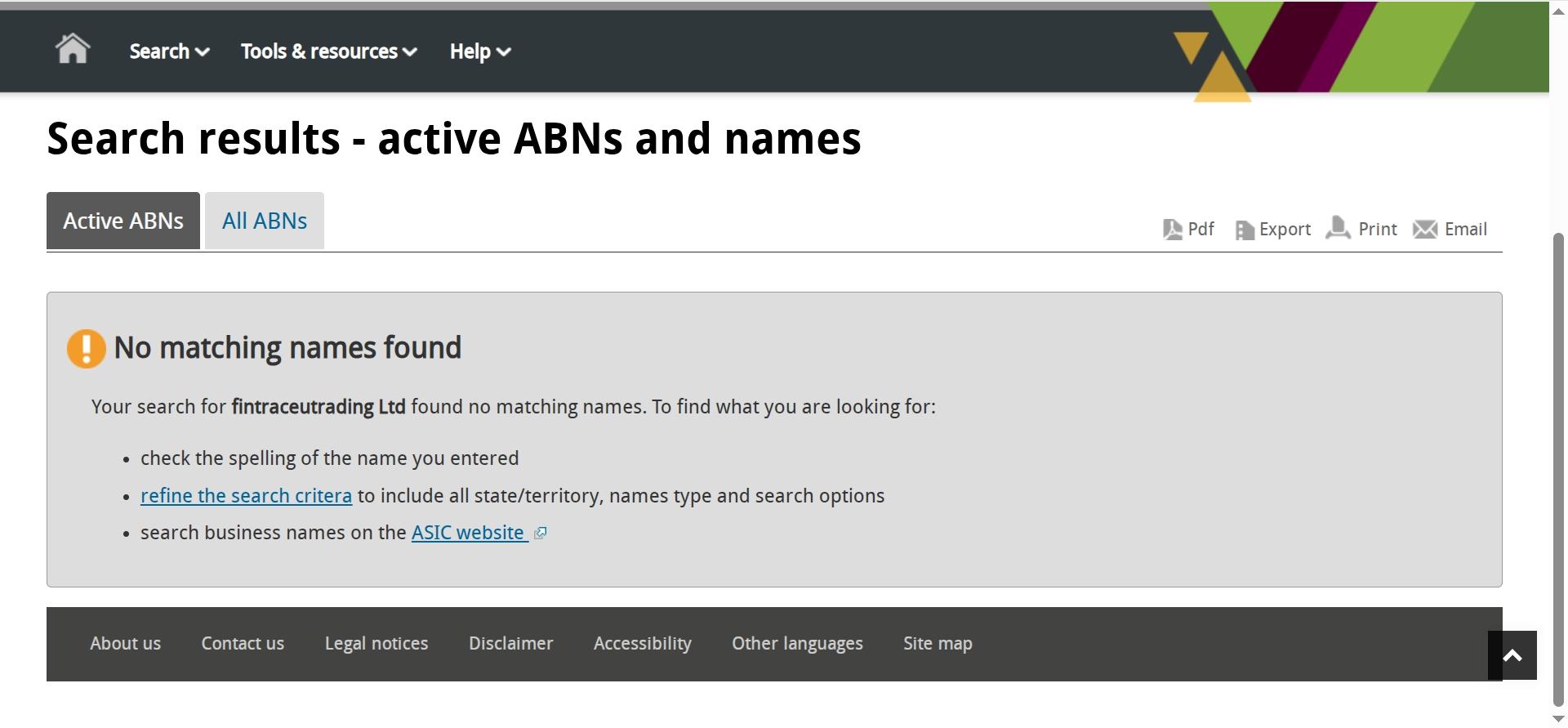Viewport: 1568px width, 728px height.
Task: Click the scrollbar down arrow
Action: 1558,719
